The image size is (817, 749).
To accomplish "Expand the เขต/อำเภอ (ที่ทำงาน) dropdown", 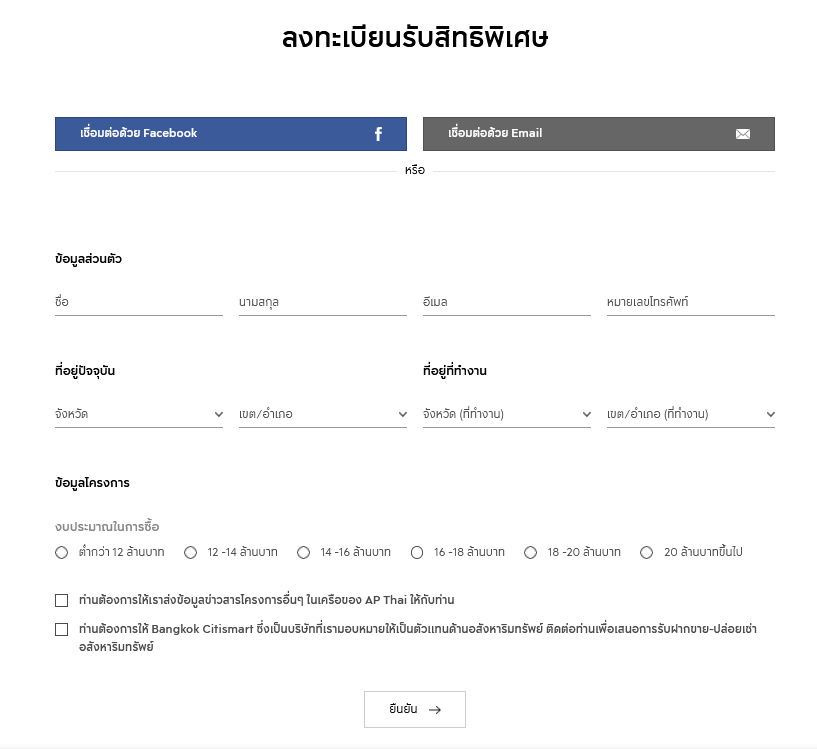I will pos(691,414).
